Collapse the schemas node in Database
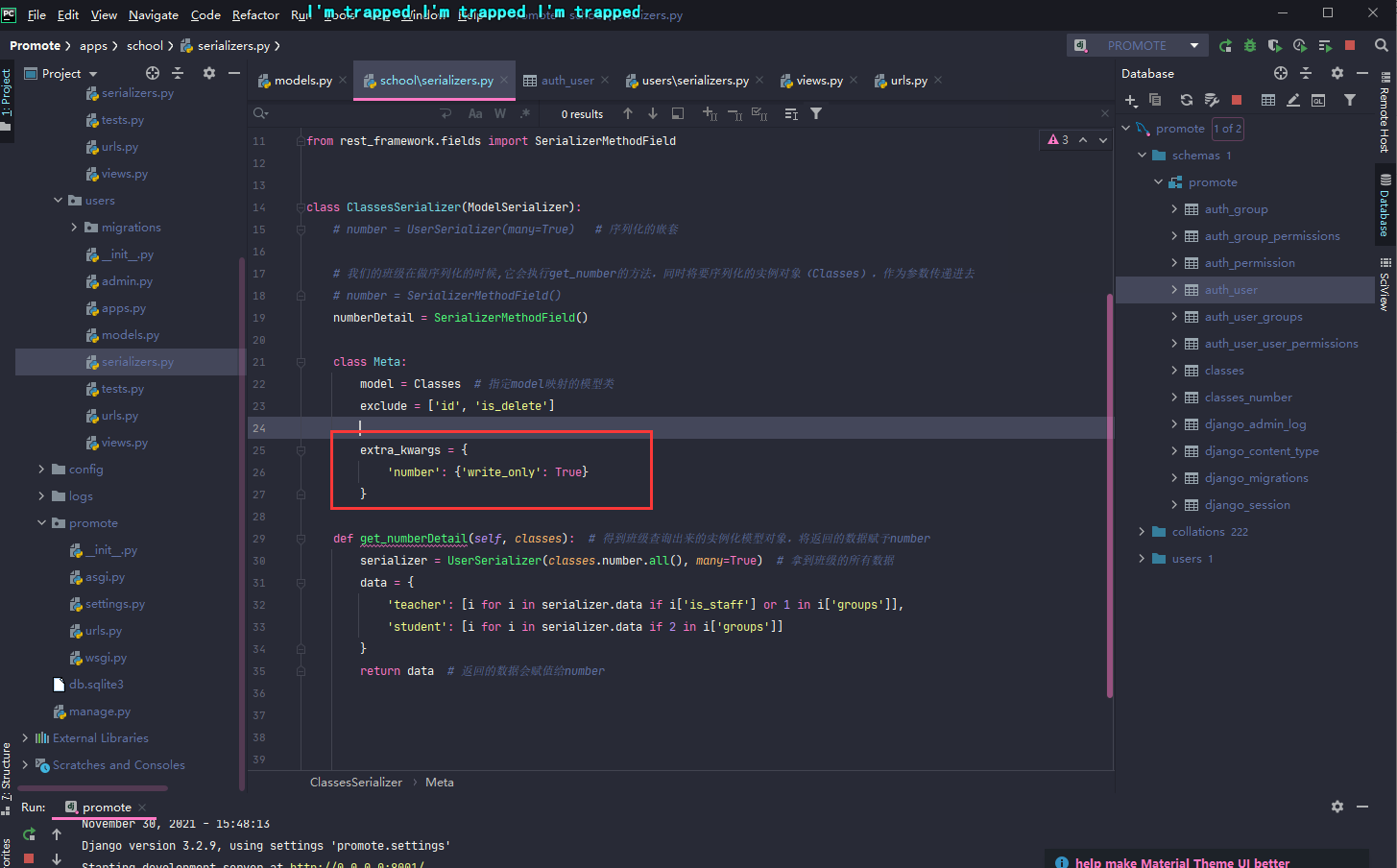 1142,156
